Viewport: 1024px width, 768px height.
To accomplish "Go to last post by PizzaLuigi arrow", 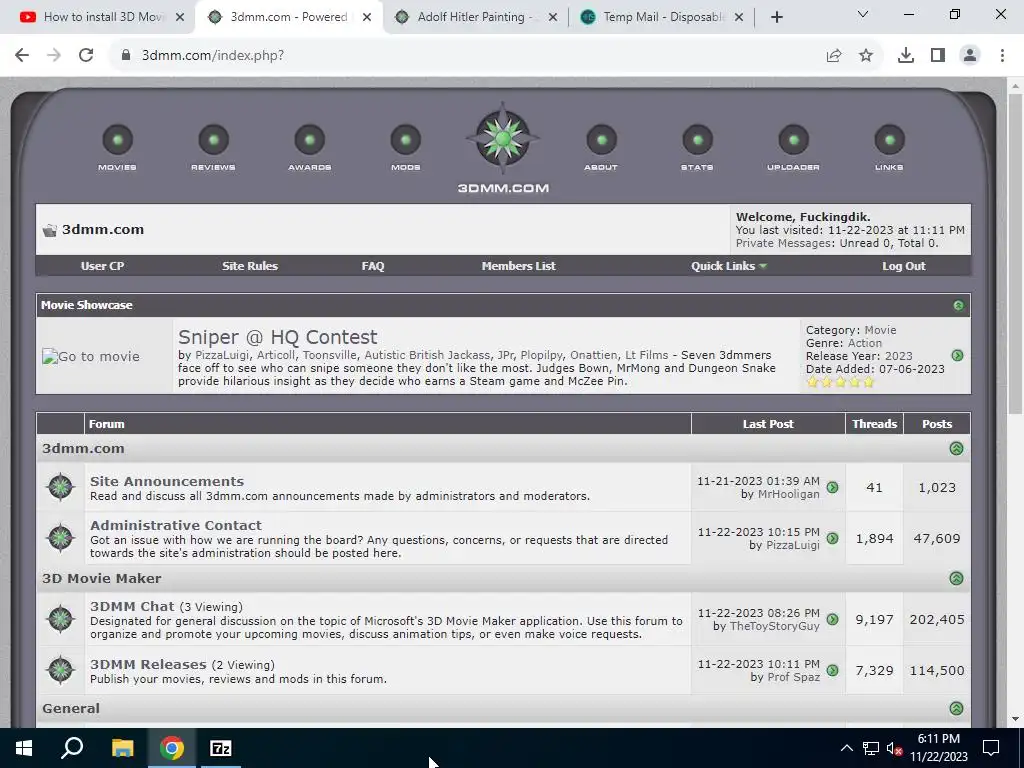I will pos(832,538).
